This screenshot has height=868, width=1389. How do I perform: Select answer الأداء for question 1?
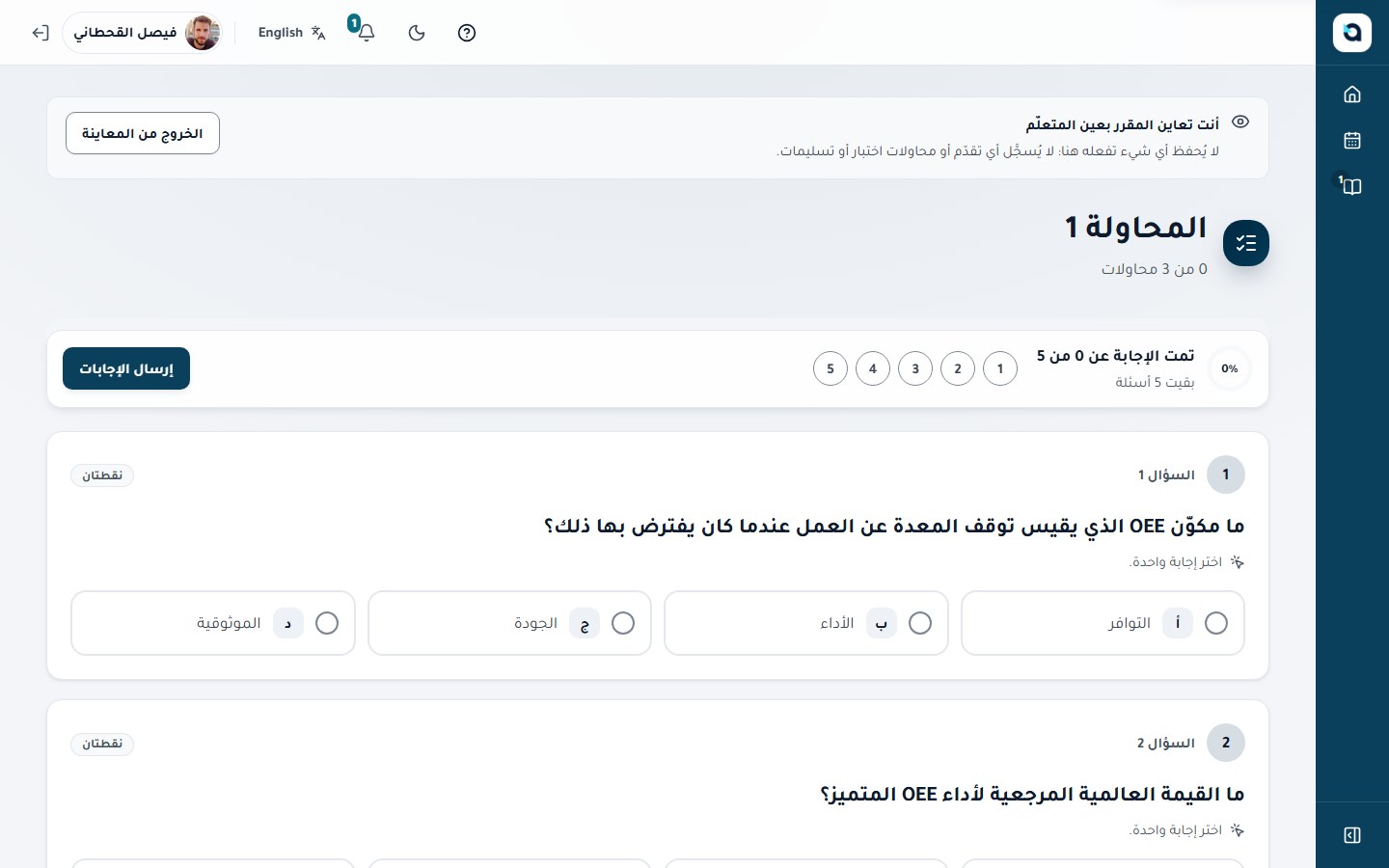(806, 623)
